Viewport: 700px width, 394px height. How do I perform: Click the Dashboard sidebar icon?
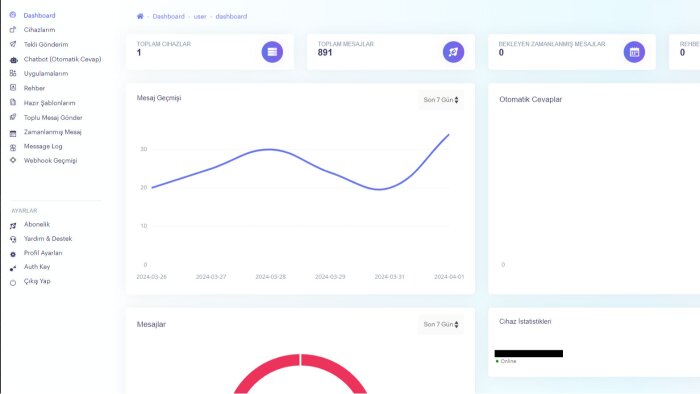click(x=12, y=15)
